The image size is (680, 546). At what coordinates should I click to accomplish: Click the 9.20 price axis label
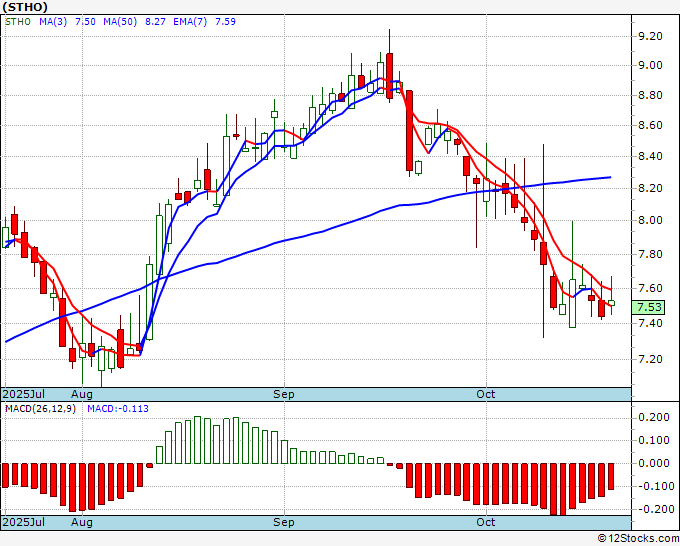650,36
